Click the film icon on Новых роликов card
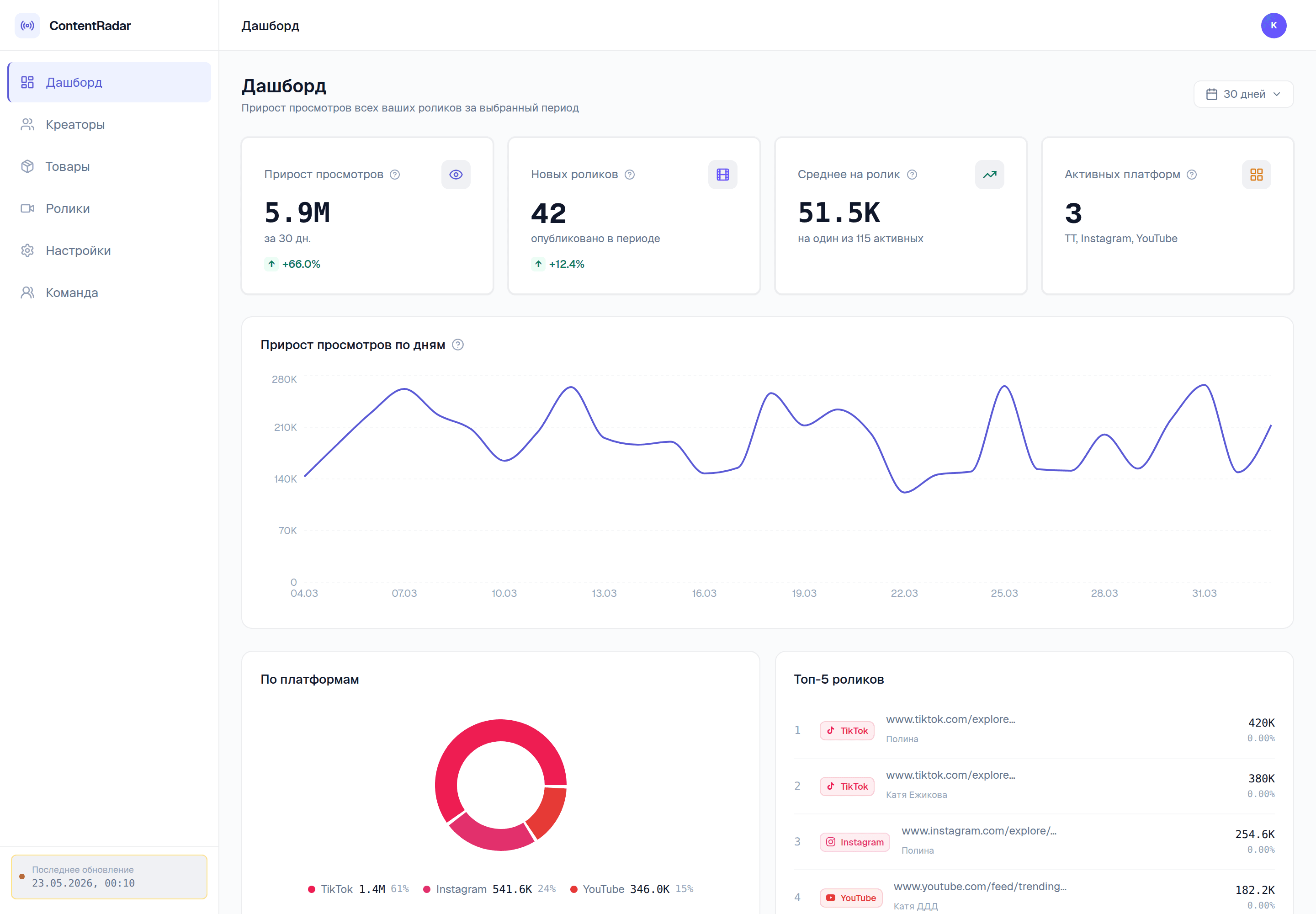 [x=723, y=175]
